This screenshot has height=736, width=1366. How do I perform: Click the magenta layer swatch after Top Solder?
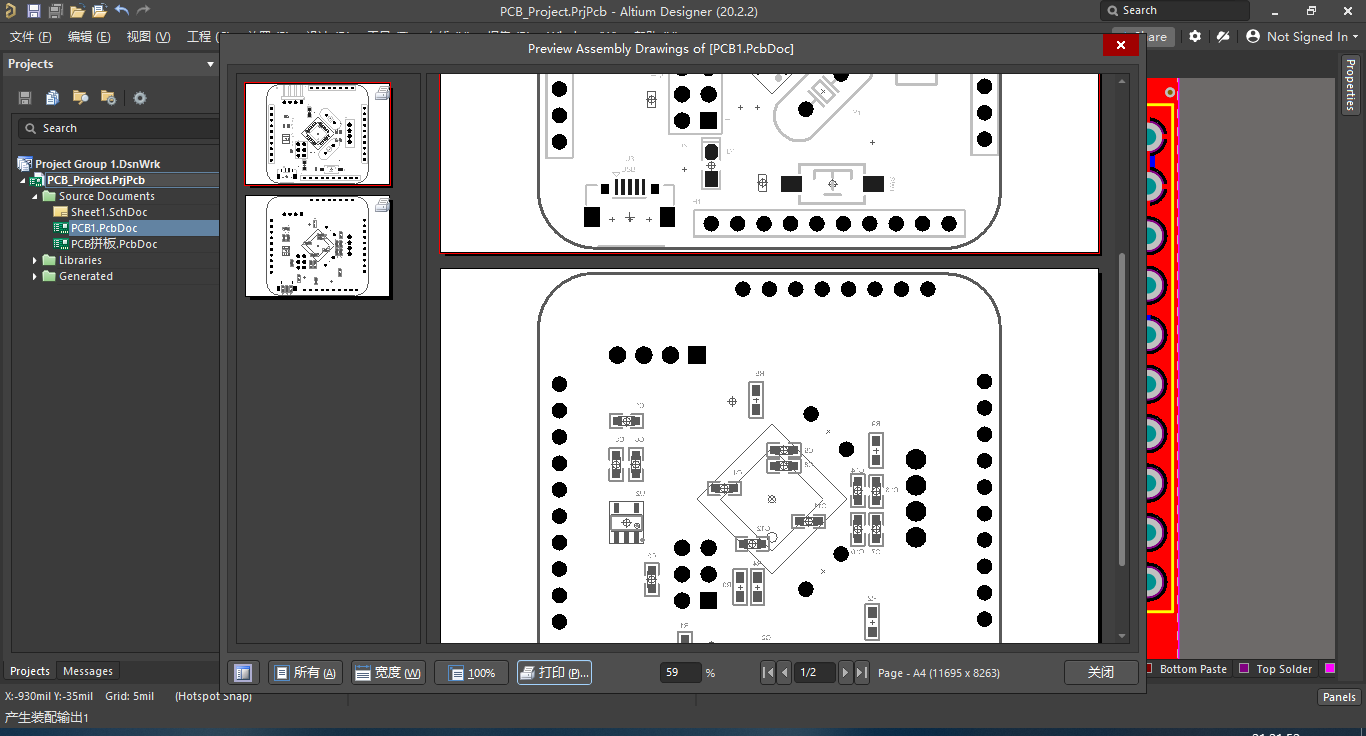1330,669
